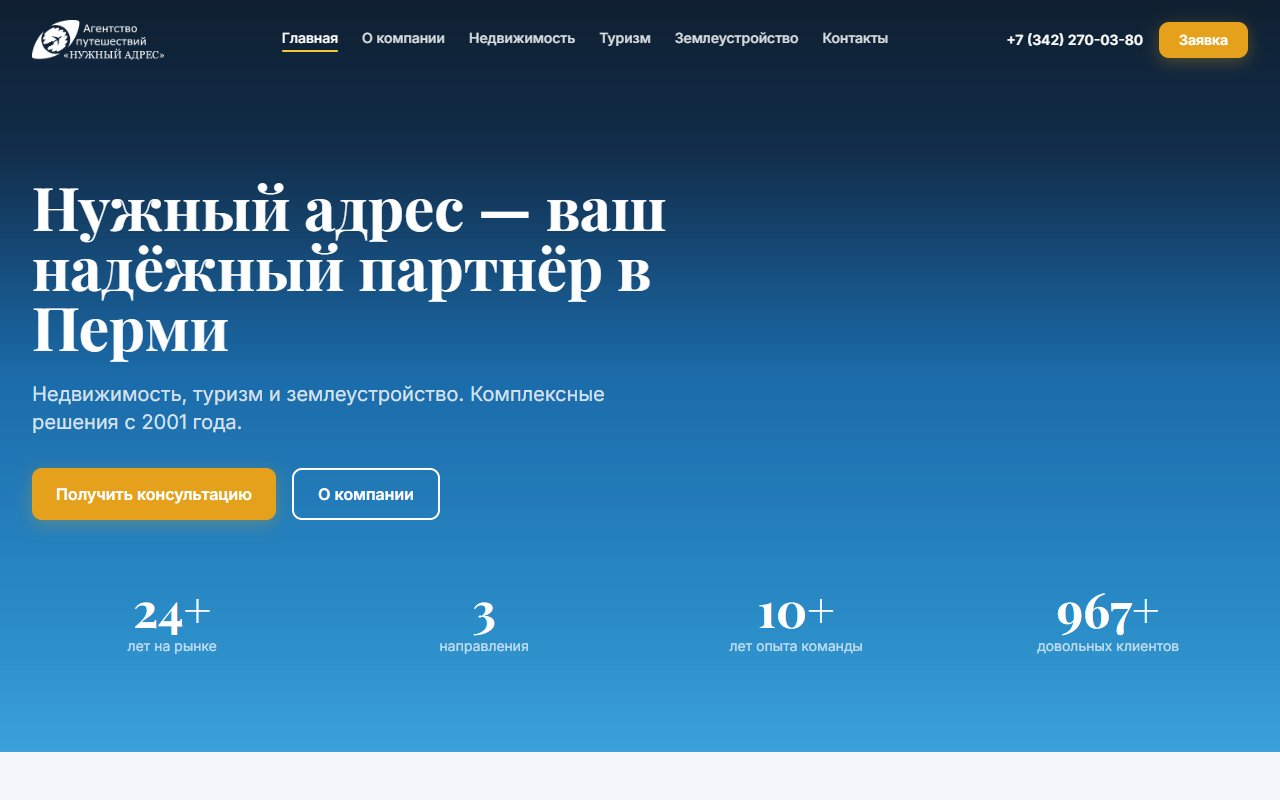Viewport: 1280px width, 800px height.
Task: Call the number +7 (342) 270-03-80
Action: pyautogui.click(x=1074, y=40)
